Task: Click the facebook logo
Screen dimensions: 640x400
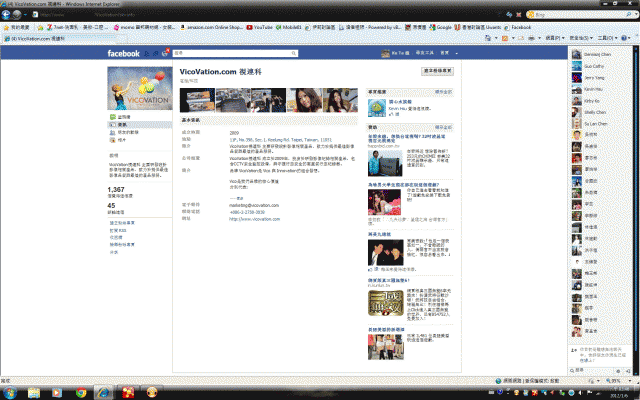Action: [x=123, y=53]
